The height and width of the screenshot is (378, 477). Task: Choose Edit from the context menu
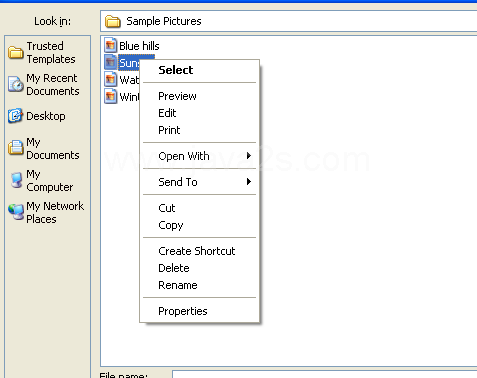pos(199,113)
